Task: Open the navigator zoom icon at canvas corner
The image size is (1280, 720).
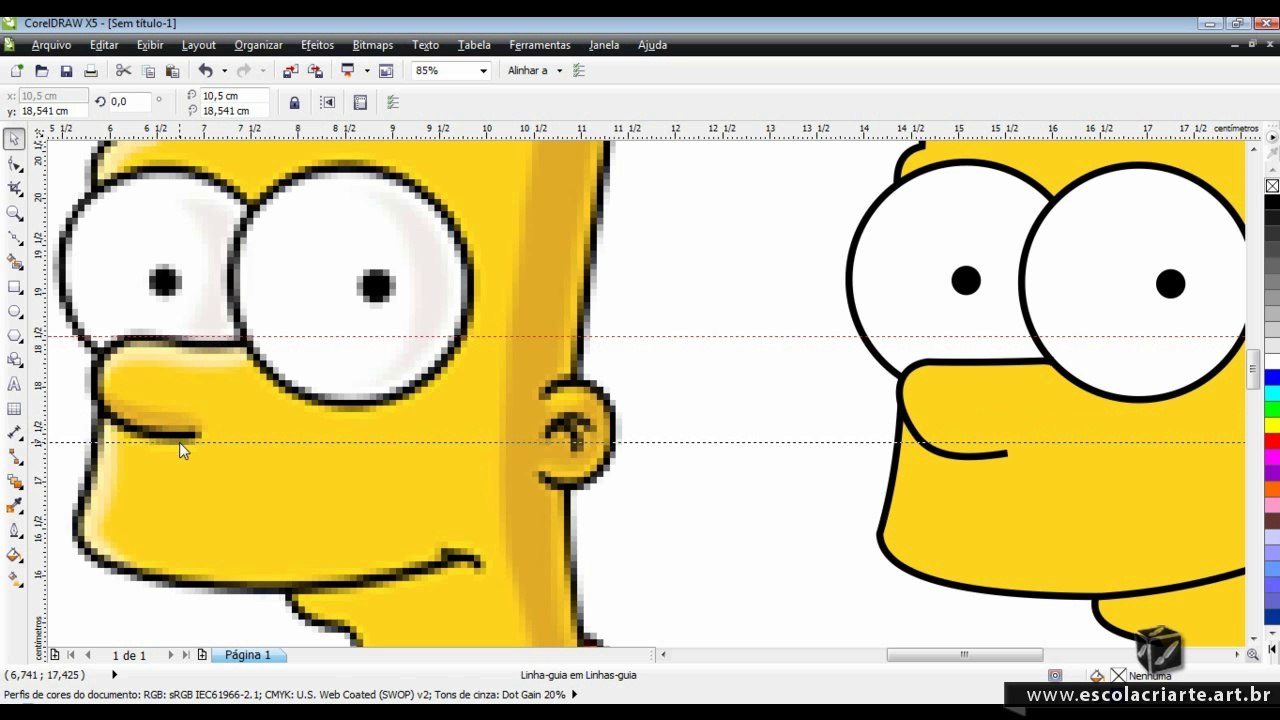Action: point(1252,655)
